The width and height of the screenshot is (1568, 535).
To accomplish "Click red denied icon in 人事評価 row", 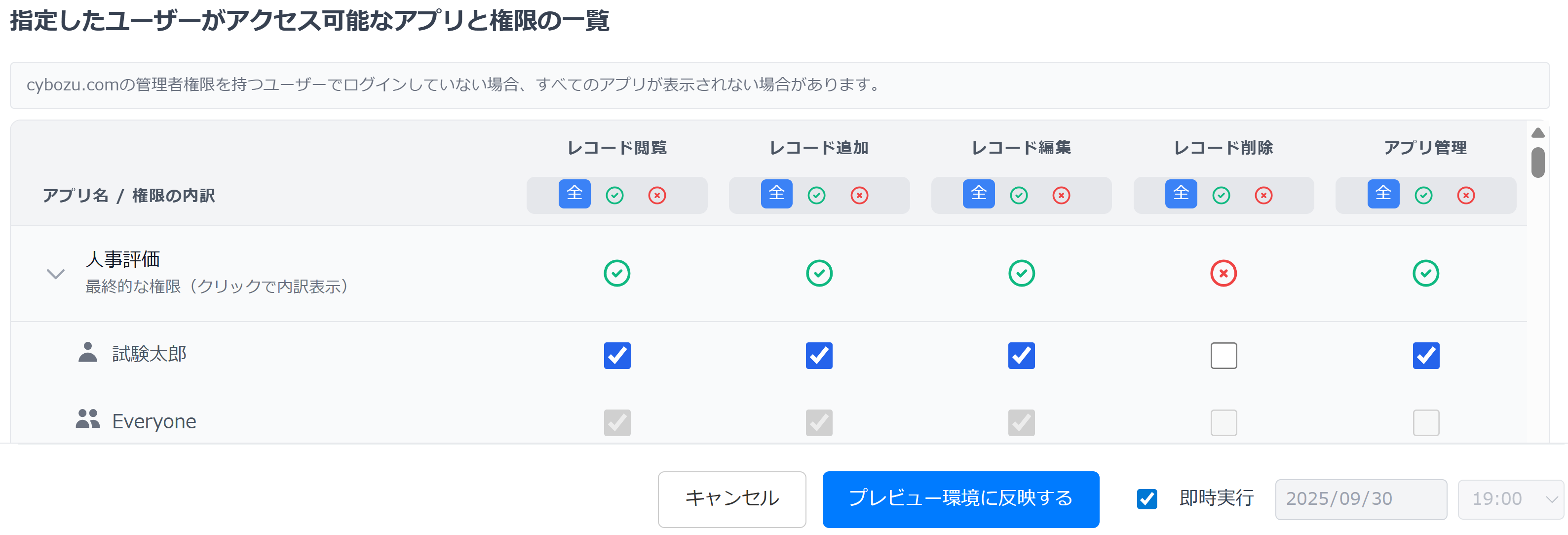I will [x=1223, y=274].
